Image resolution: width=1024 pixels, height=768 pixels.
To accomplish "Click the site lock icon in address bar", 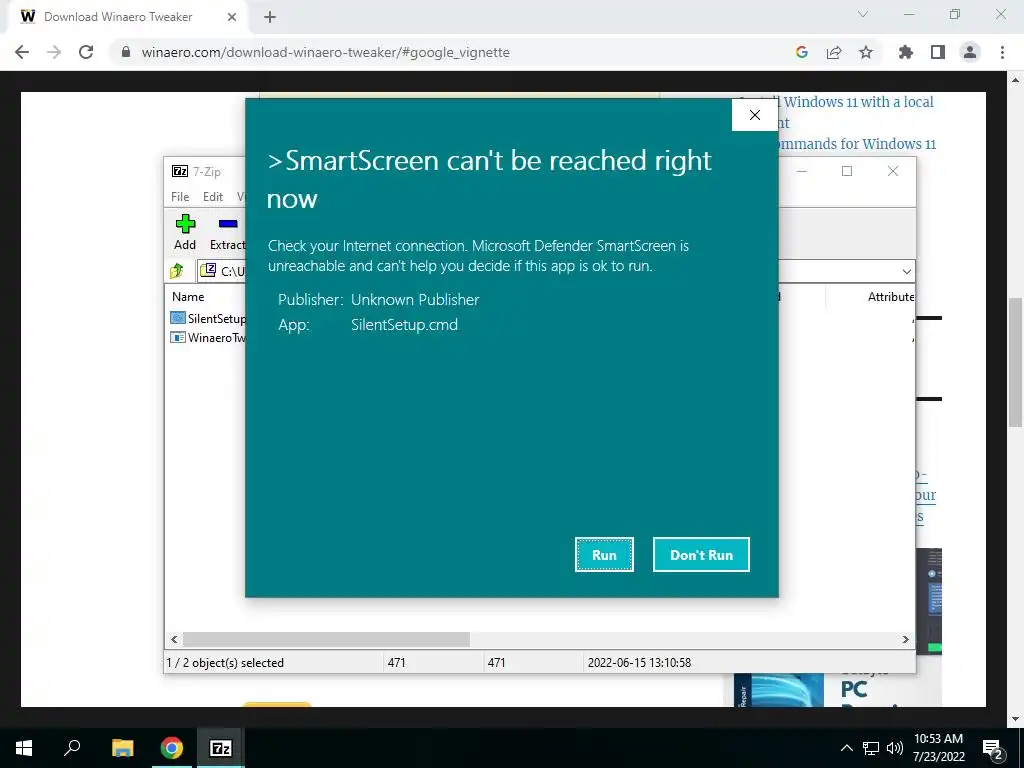I will click(126, 52).
